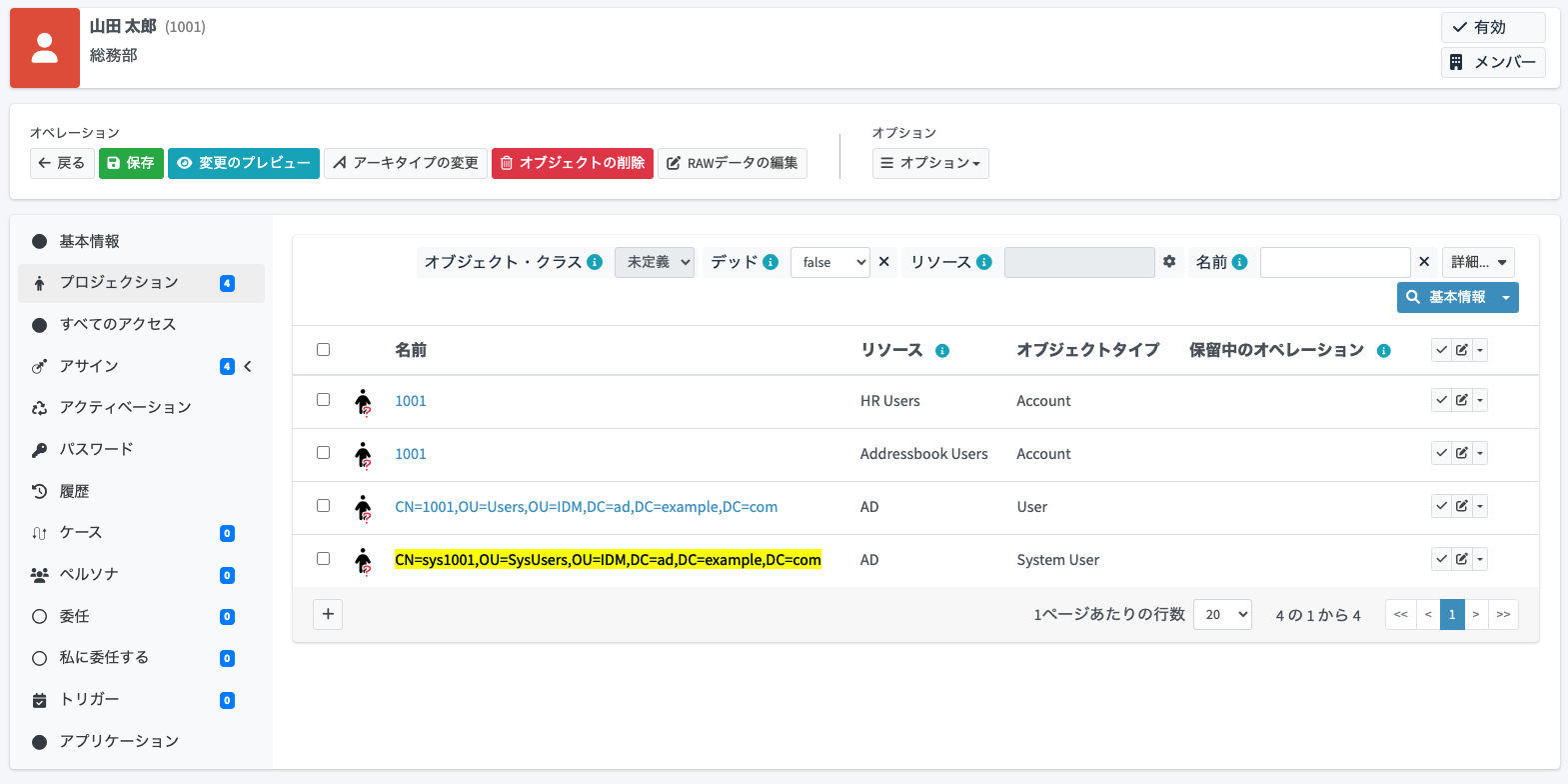
Task: Open the ペルソナ side menu item
Action: pos(141,574)
